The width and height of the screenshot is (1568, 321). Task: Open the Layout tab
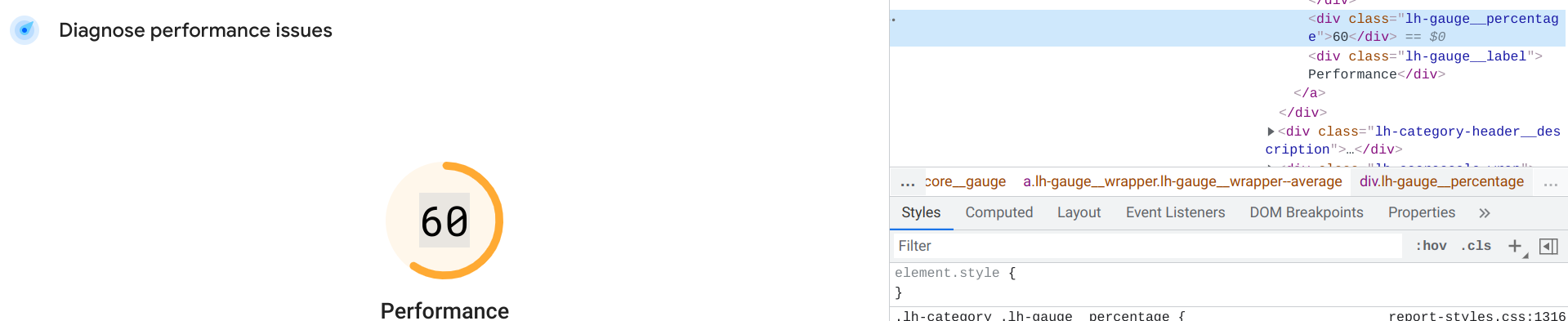coord(1079,212)
